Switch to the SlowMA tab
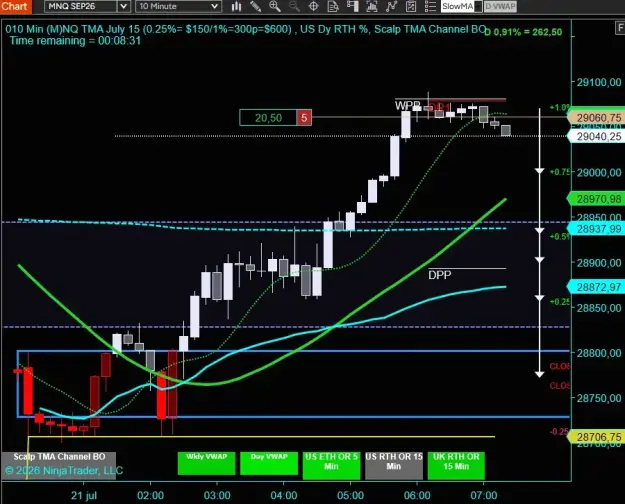The image size is (625, 504). (x=458, y=6)
